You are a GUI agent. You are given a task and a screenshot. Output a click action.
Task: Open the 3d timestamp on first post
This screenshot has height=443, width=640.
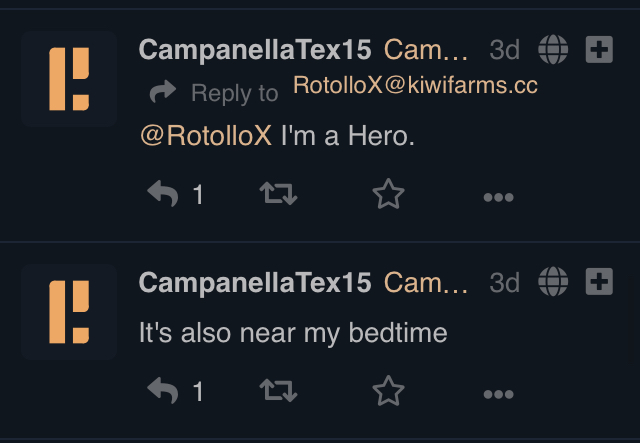pyautogui.click(x=504, y=50)
